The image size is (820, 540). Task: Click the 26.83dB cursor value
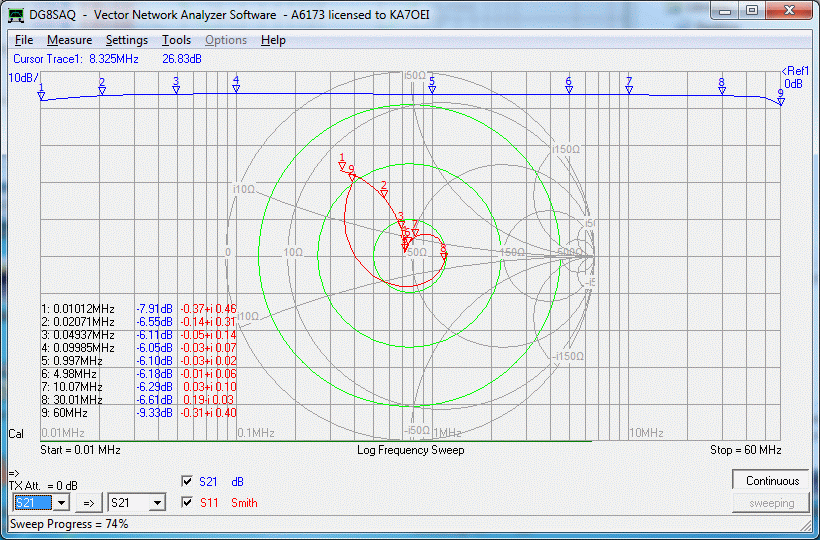click(181, 59)
